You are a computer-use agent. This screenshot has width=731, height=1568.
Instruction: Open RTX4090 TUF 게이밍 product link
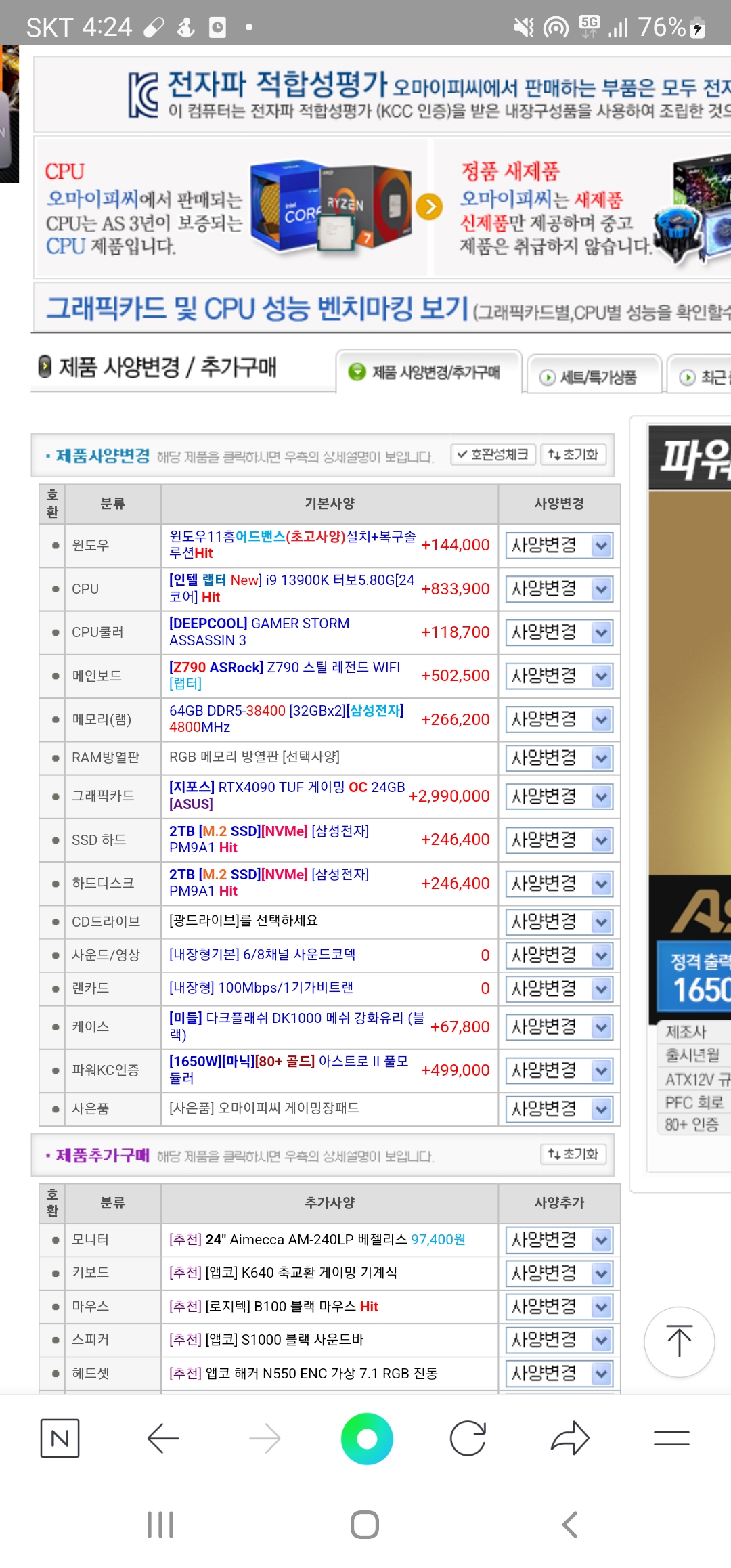[x=287, y=796]
